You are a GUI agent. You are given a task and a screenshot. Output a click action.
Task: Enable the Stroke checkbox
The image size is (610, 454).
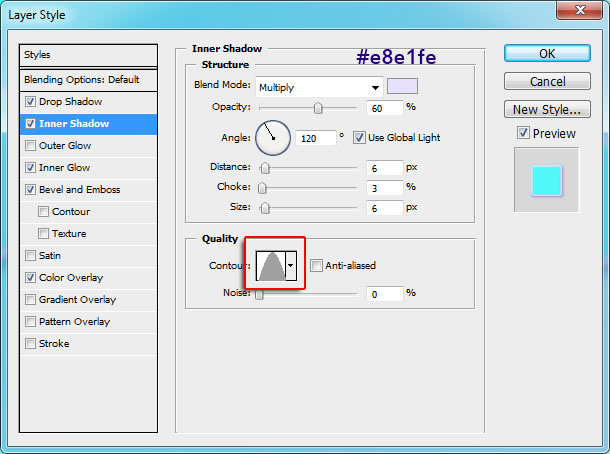[x=30, y=344]
